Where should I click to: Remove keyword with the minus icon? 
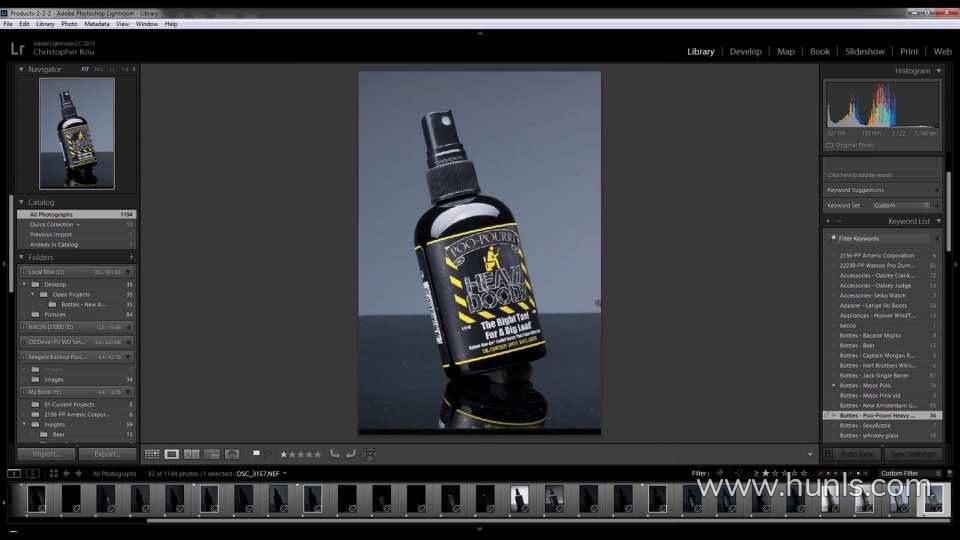coord(839,221)
